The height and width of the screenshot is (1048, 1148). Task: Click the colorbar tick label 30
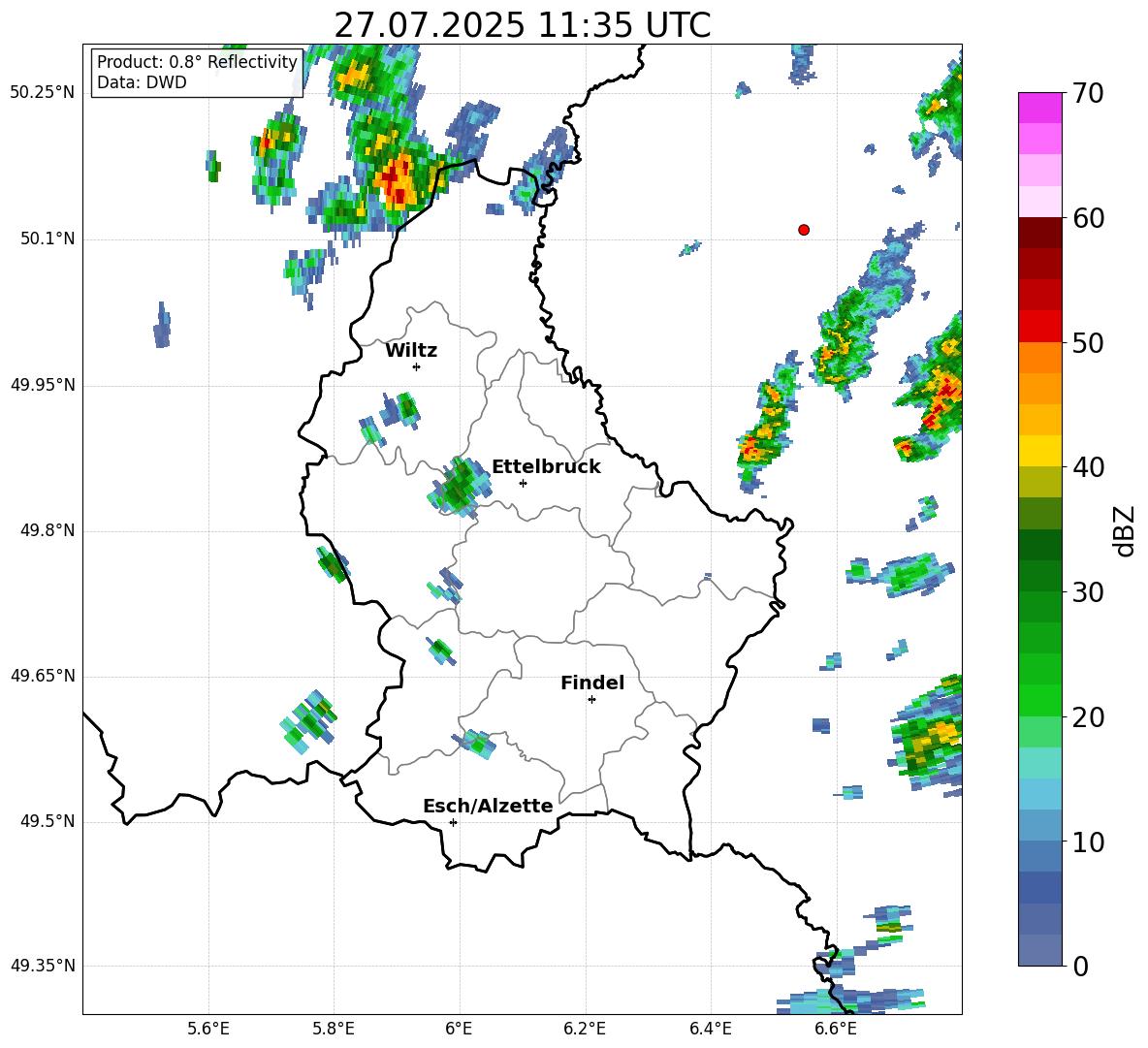(1088, 592)
